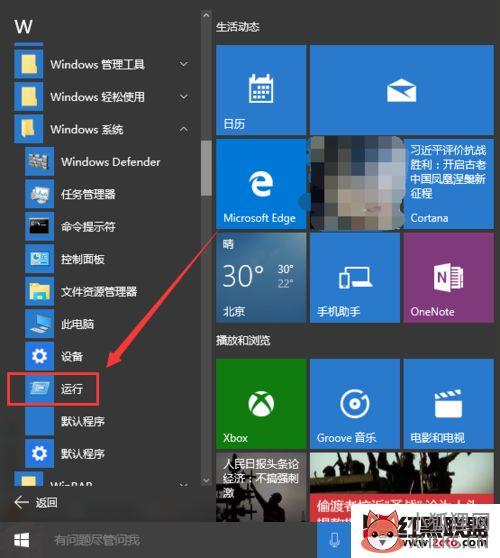This screenshot has height=558, width=500.
Task: Open the Groove 音乐 tile
Action: tap(355, 404)
